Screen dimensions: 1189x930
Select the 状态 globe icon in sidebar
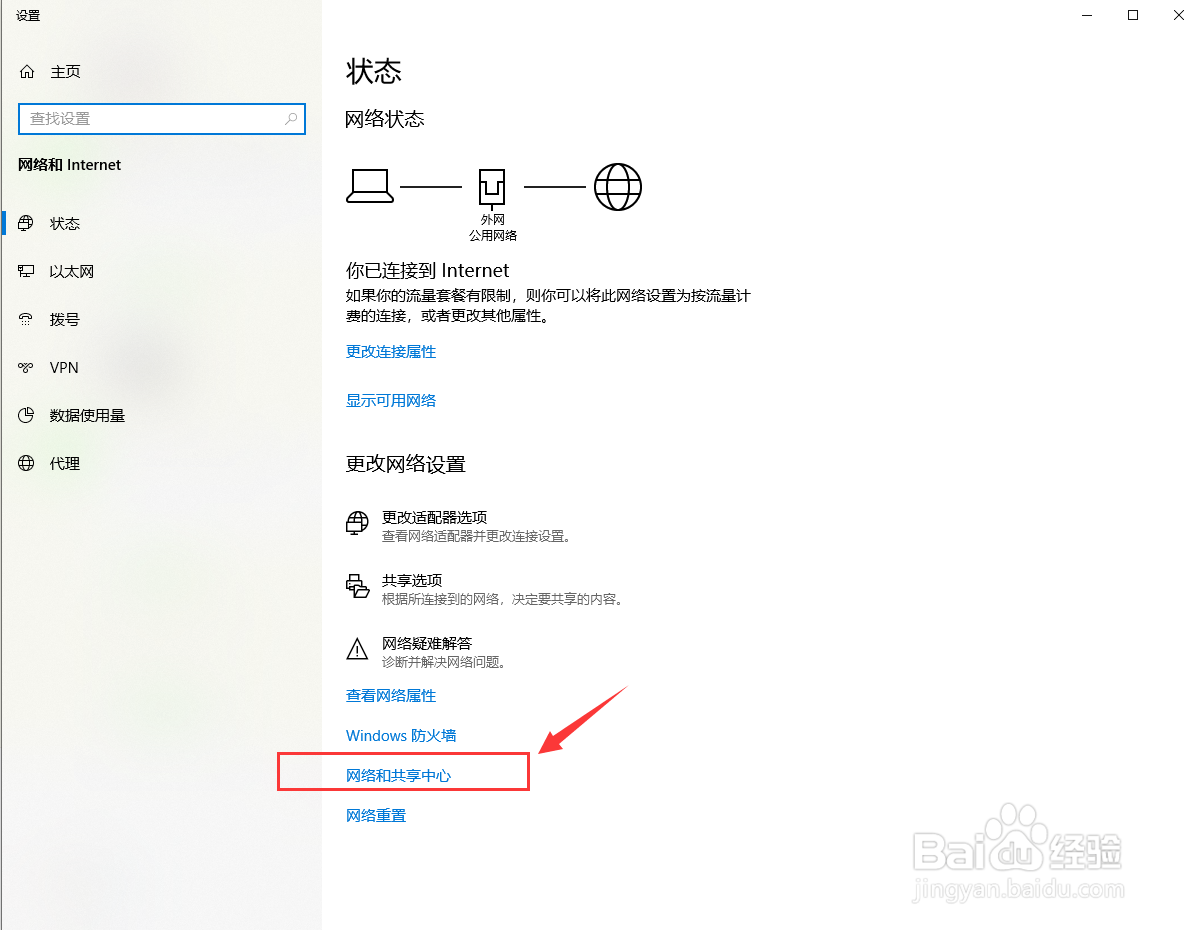pyautogui.click(x=26, y=223)
